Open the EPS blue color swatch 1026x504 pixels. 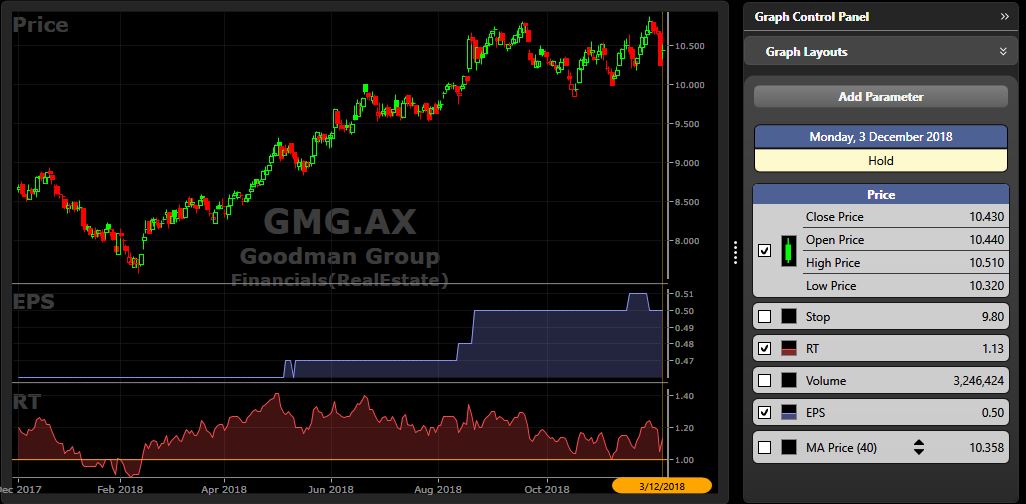tap(789, 412)
